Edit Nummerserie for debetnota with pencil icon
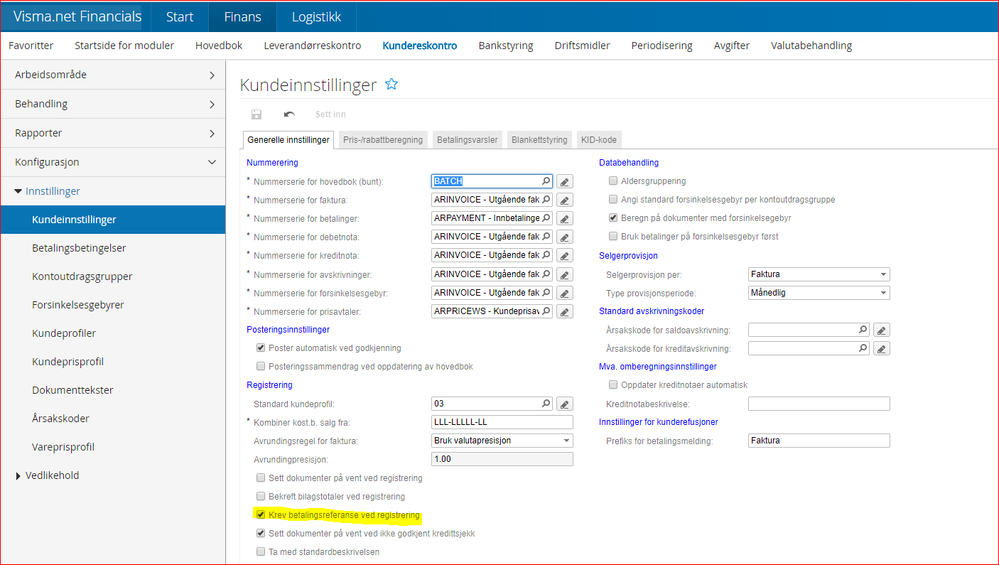This screenshot has height=565, width=999. (564, 237)
